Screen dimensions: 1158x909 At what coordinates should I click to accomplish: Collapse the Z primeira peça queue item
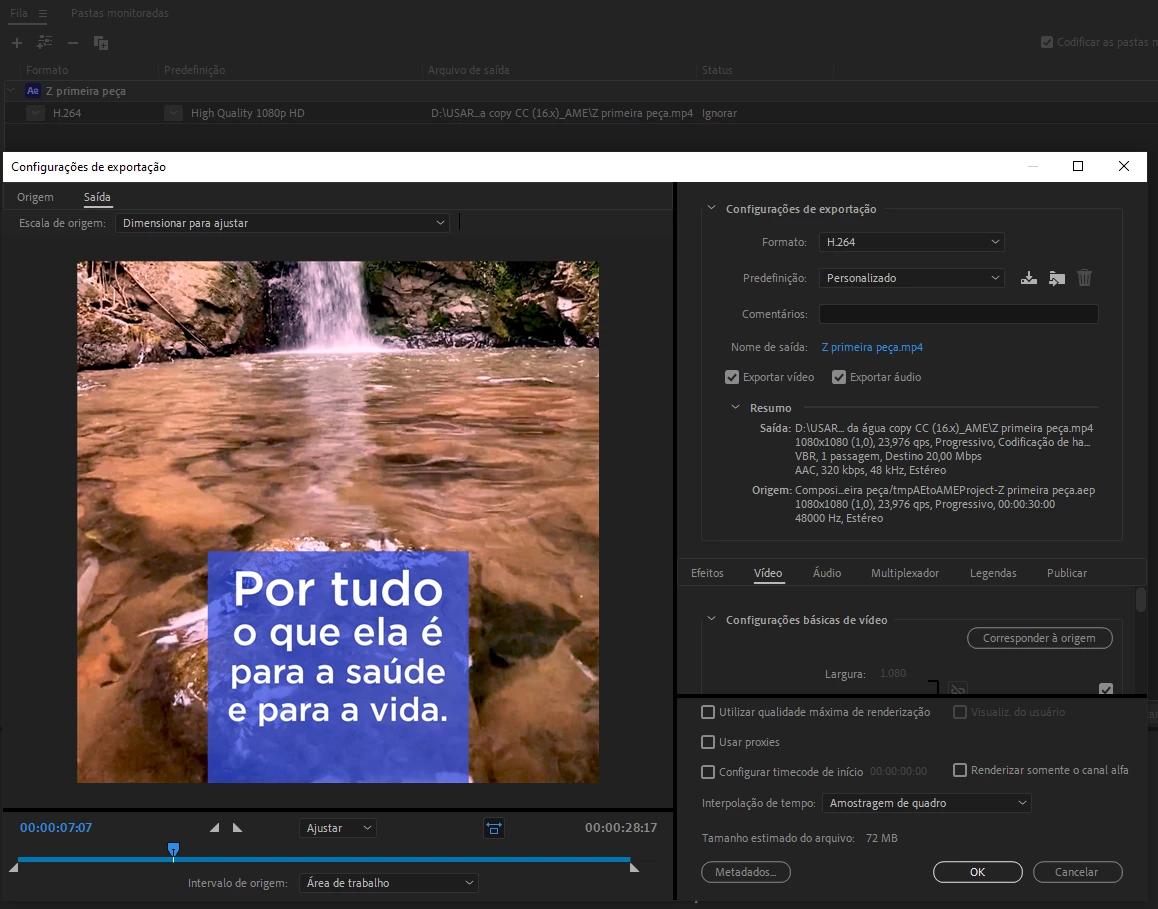pyautogui.click(x=11, y=90)
